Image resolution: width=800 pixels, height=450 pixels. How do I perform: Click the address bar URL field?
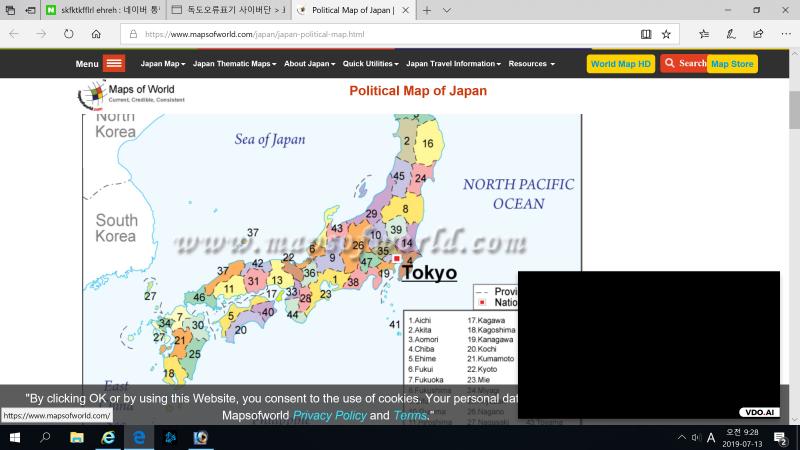tap(378, 34)
